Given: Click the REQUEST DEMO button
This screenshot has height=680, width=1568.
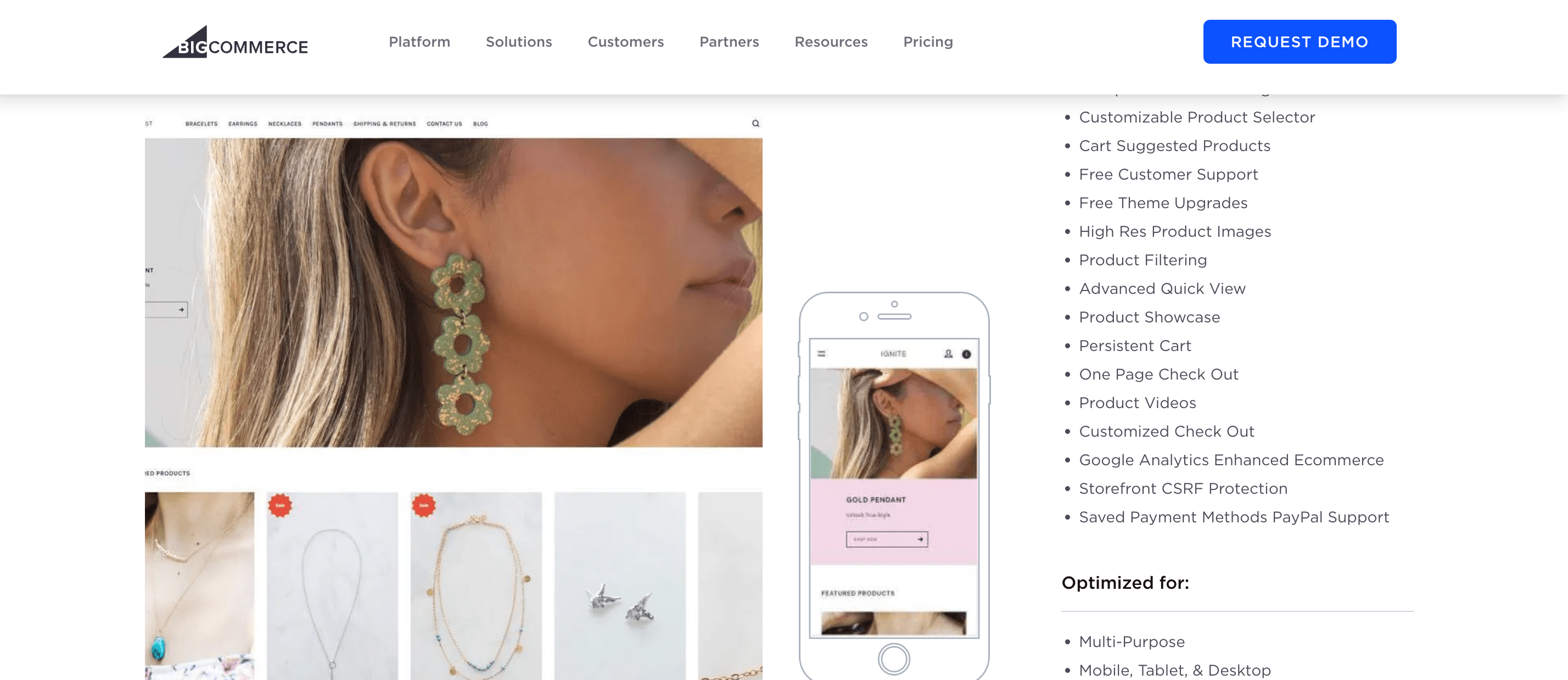Looking at the screenshot, I should pyautogui.click(x=1299, y=41).
